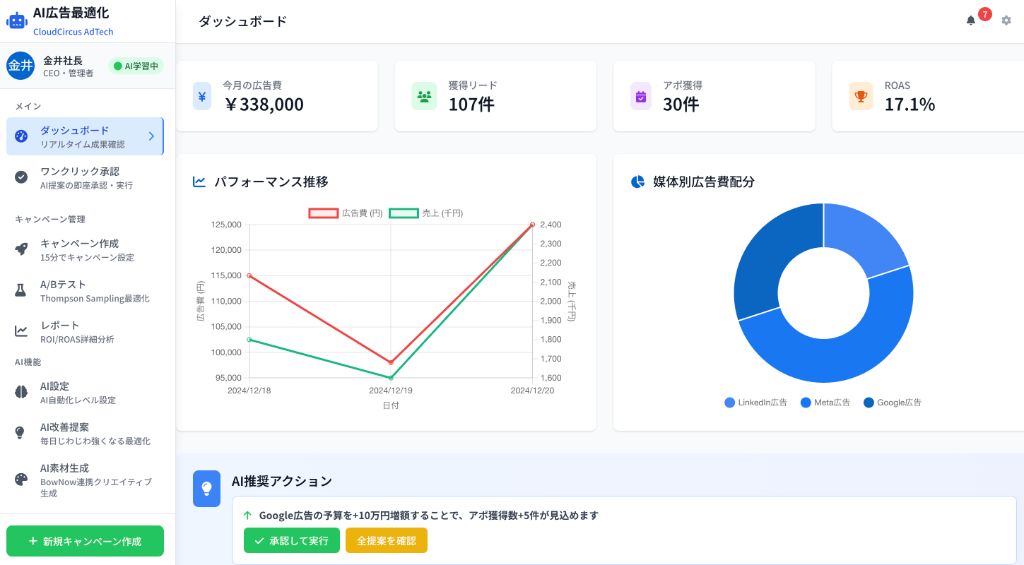Click the AI設定 brain icon
1024x565 pixels.
(22, 392)
